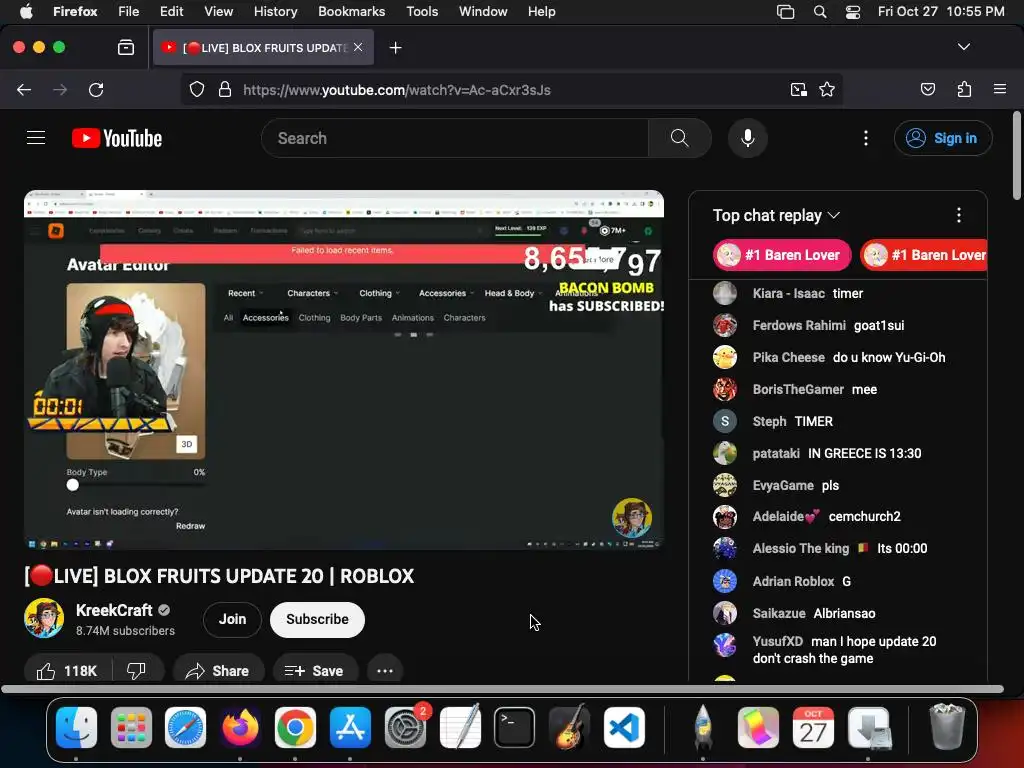
Task: Open a new Firefox tab
Action: pos(395,48)
